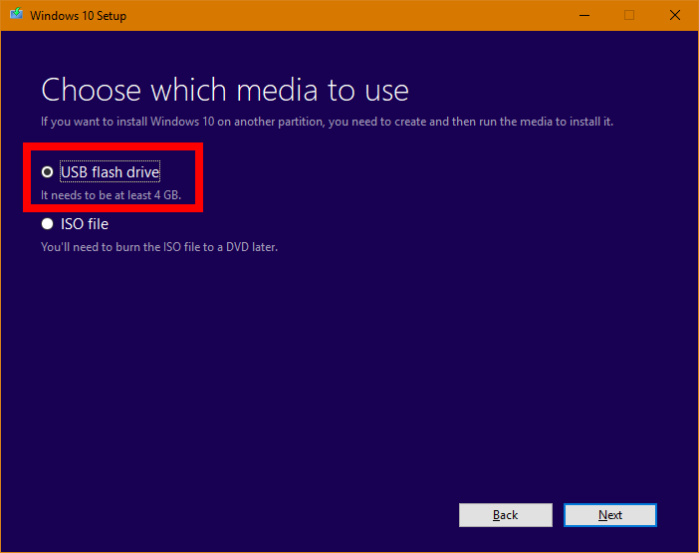Select the USB flash drive radio button
The height and width of the screenshot is (553, 699).
47,172
